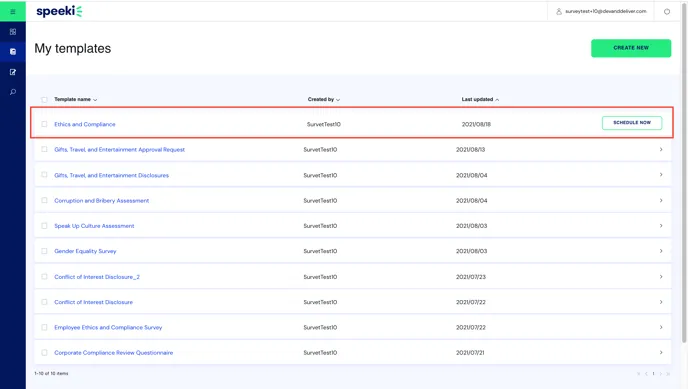Sort by Last updated column
Screen dimensions: 688x389
(x=480, y=100)
